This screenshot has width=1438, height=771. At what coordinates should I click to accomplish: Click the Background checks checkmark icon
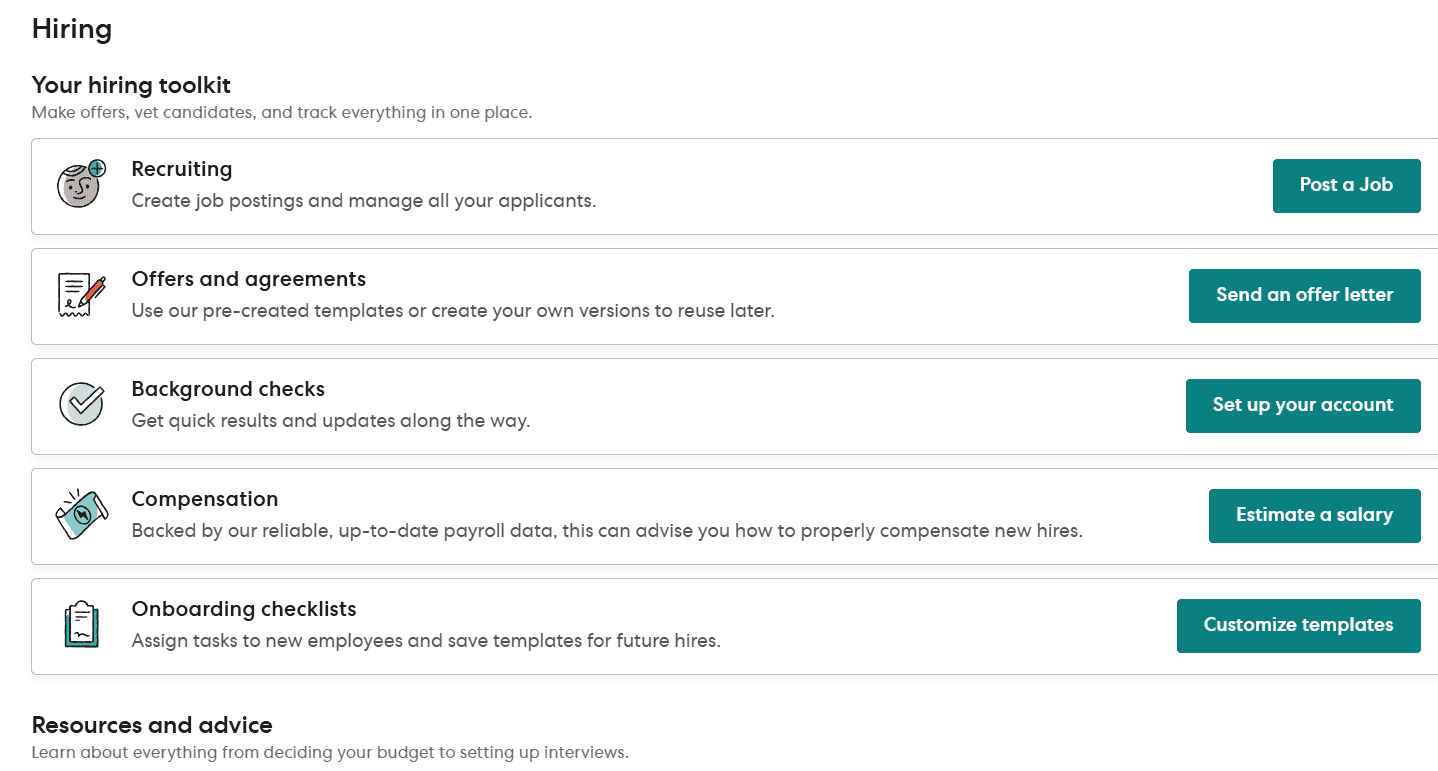coord(81,405)
